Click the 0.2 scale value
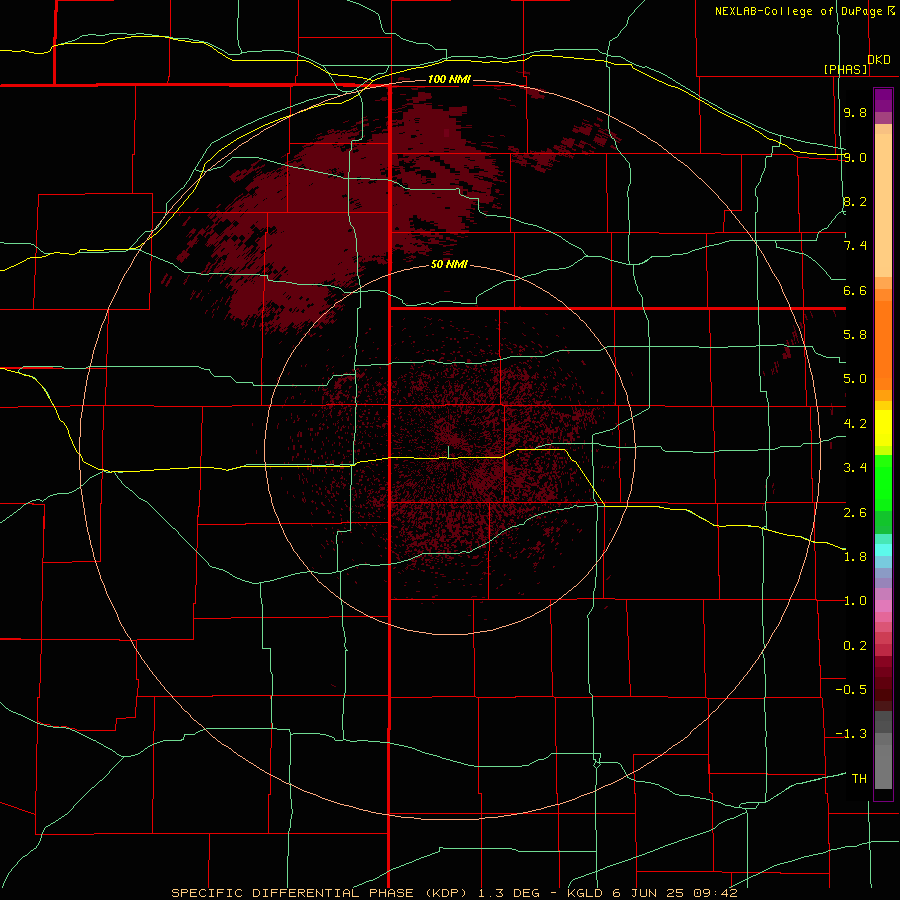 (x=855, y=646)
